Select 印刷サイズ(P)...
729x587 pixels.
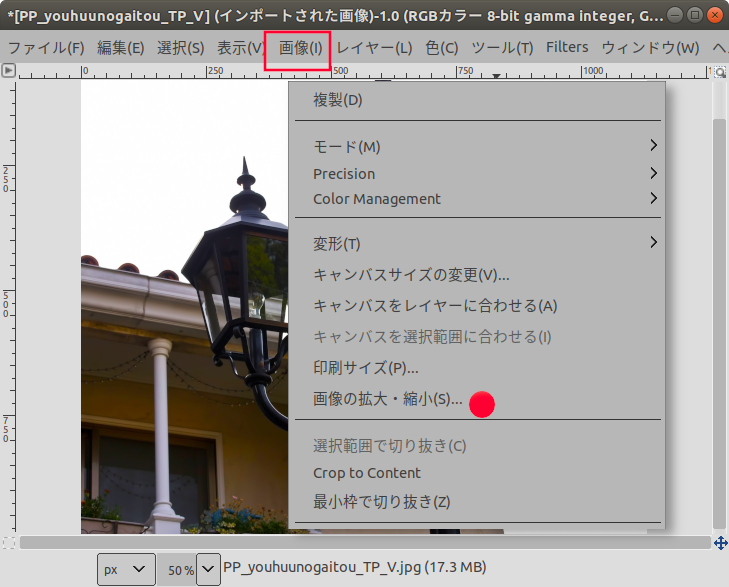[x=477, y=368]
